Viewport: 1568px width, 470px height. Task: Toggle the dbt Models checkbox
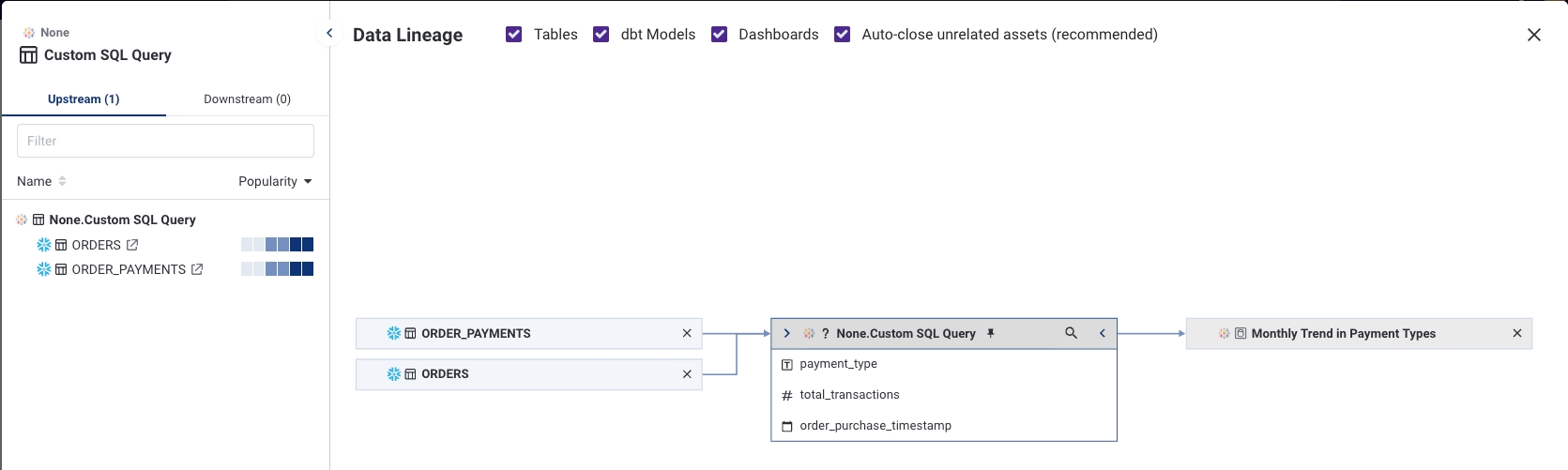coord(601,35)
